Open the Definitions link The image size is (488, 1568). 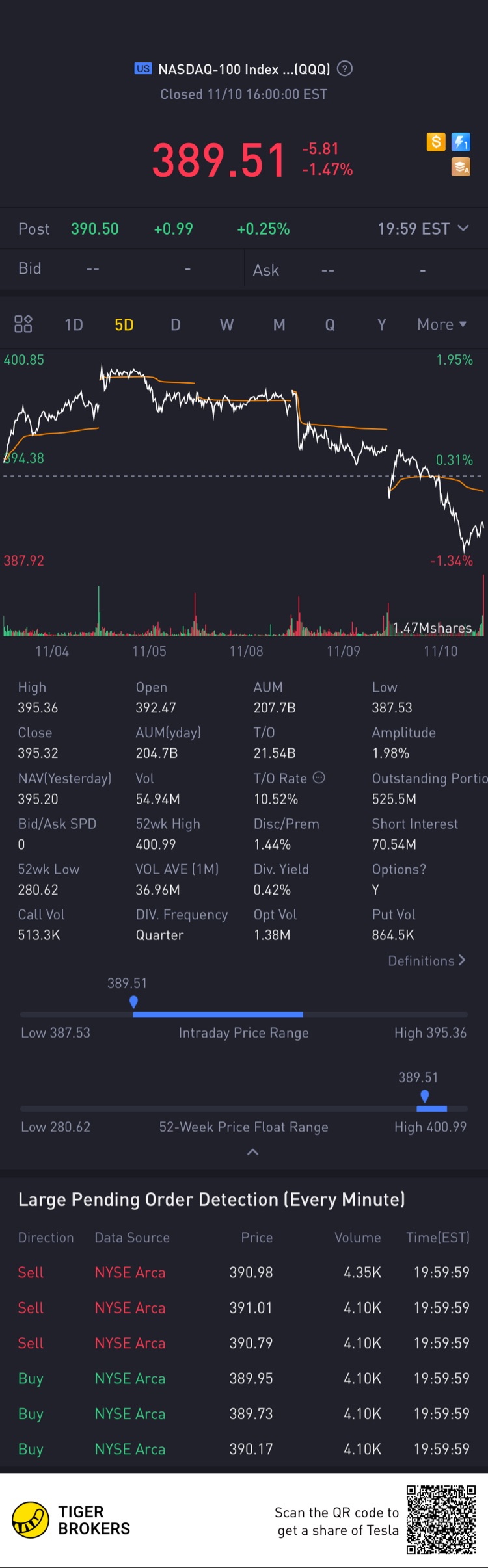tap(427, 961)
